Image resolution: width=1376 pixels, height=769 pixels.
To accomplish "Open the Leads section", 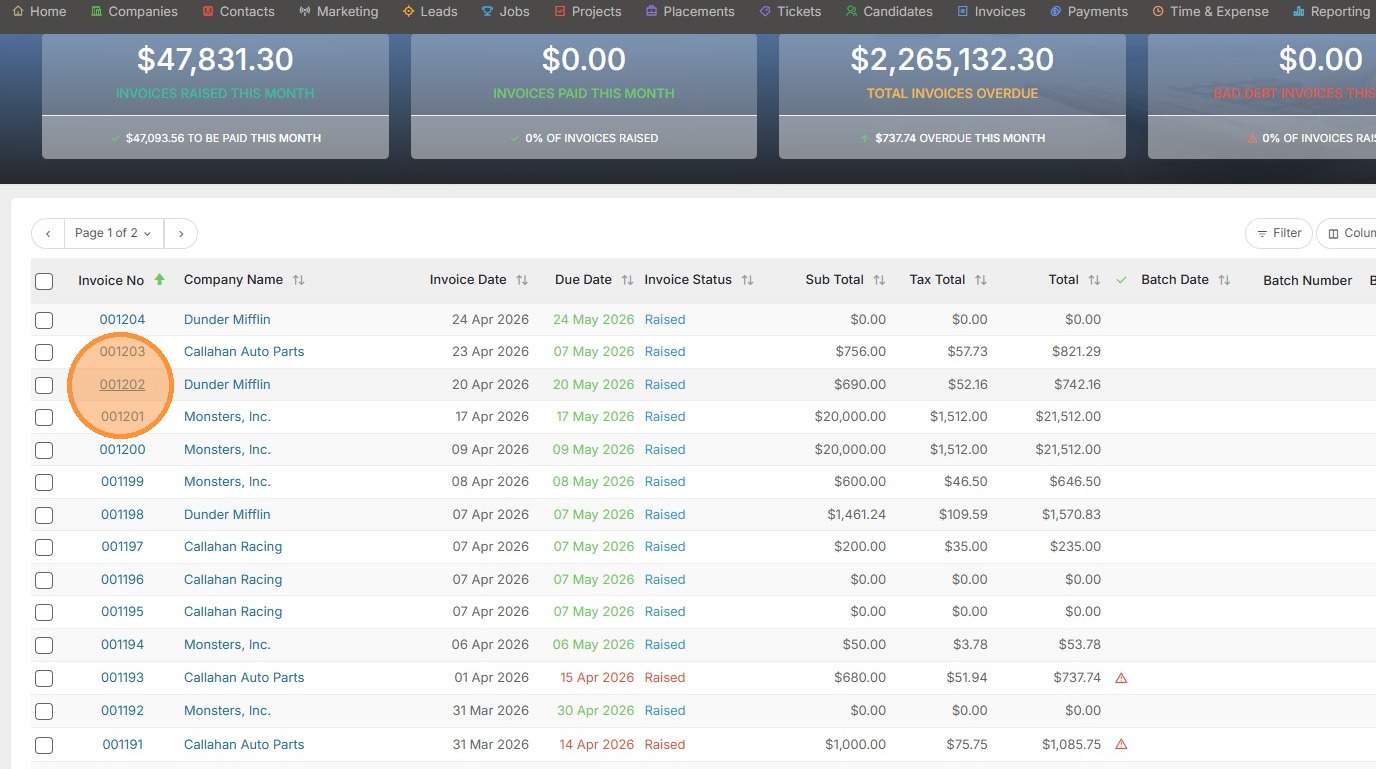I will coord(430,12).
